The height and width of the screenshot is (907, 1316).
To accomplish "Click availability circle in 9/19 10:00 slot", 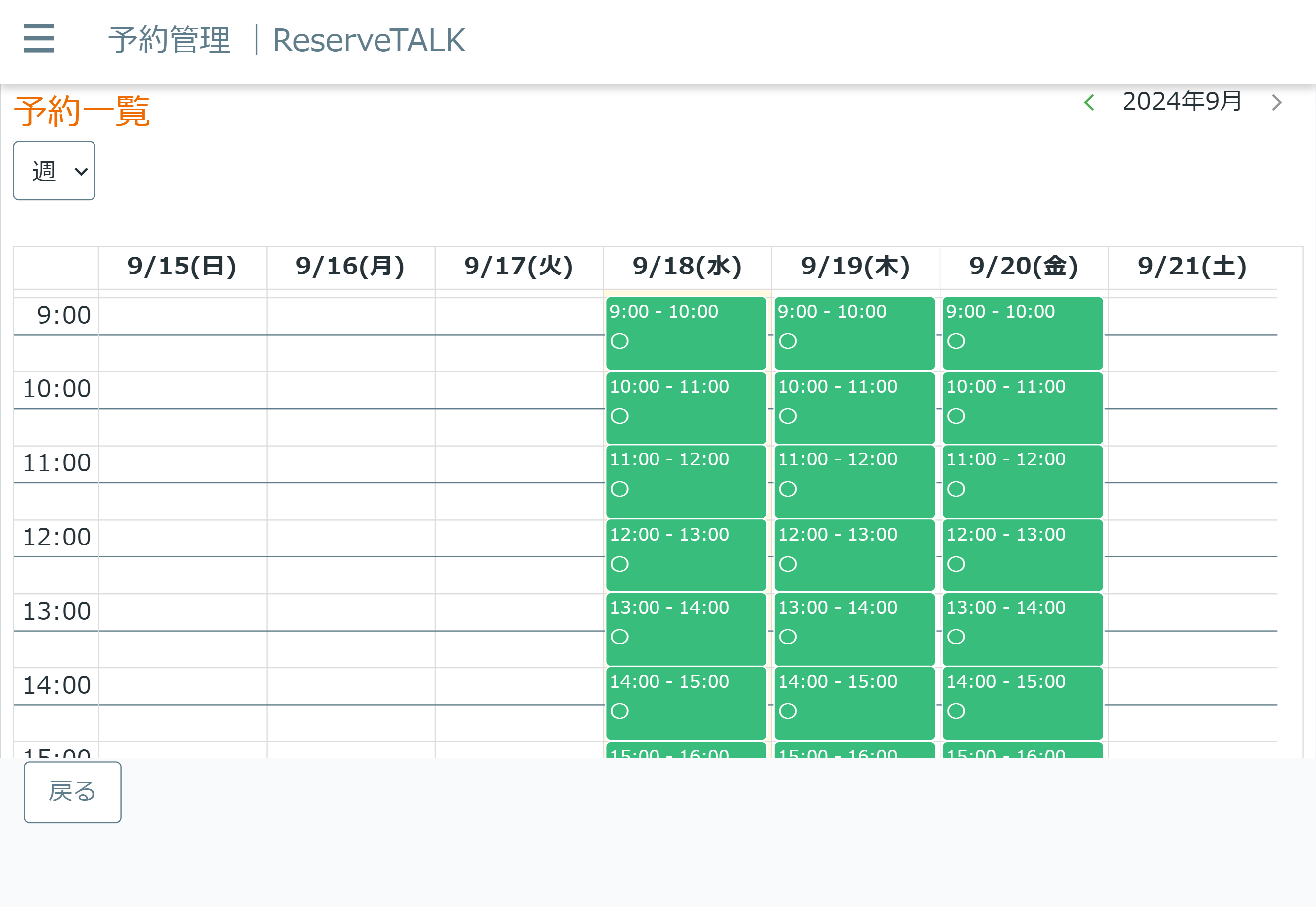I will pos(787,416).
